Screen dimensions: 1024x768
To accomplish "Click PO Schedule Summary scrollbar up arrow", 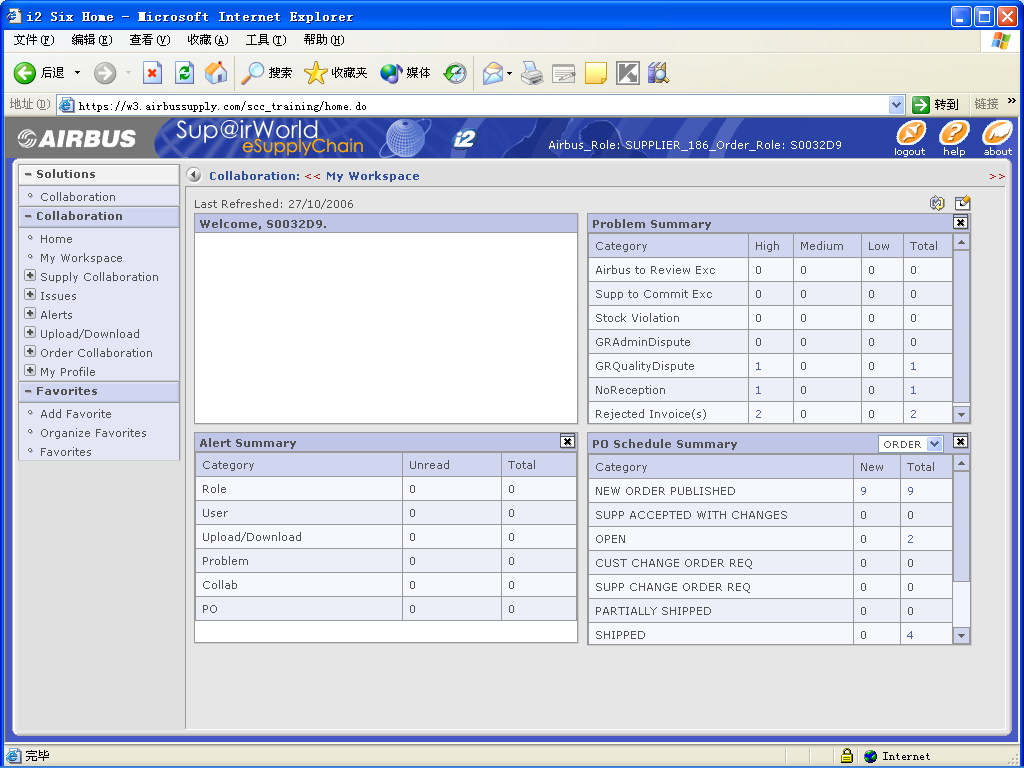I will 961,464.
